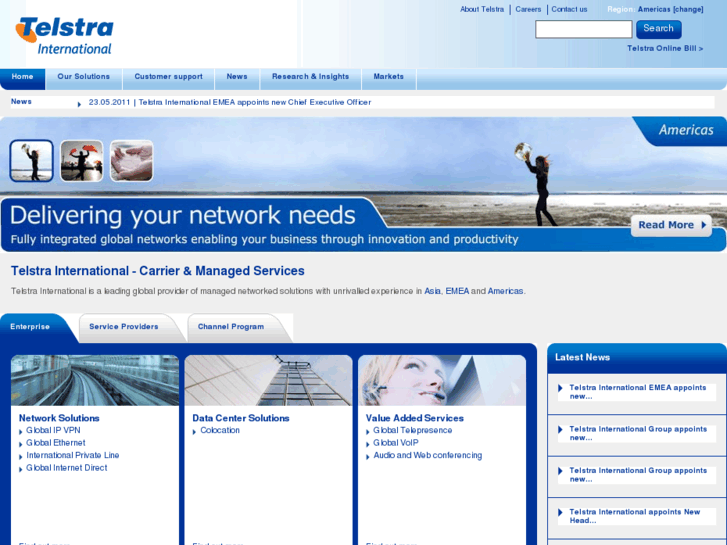The image size is (727, 545).
Task: Click the arrow bullet beside Global Ethernet
Action: click(20, 445)
